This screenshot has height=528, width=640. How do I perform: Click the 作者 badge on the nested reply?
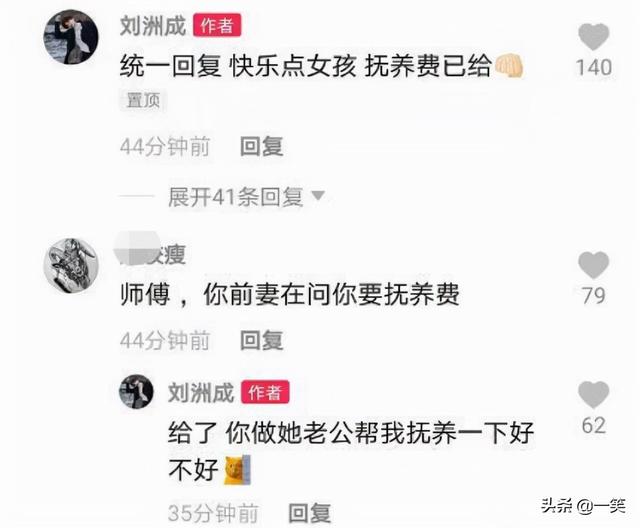click(265, 392)
